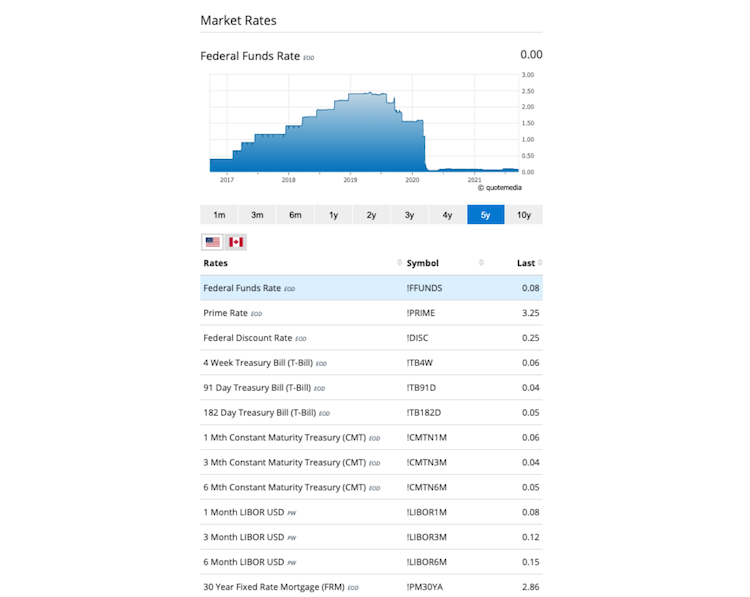The height and width of the screenshot is (597, 750).
Task: Click the !PM30YA symbol
Action: tap(425, 586)
